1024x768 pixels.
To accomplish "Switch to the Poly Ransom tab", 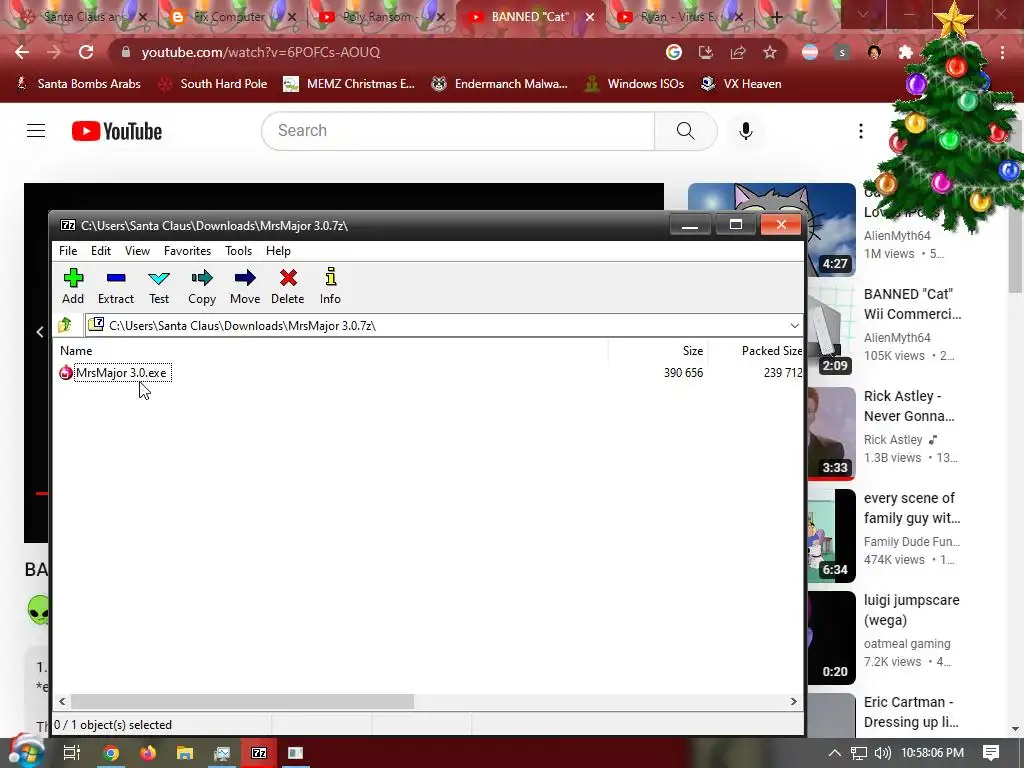I will pos(377,17).
